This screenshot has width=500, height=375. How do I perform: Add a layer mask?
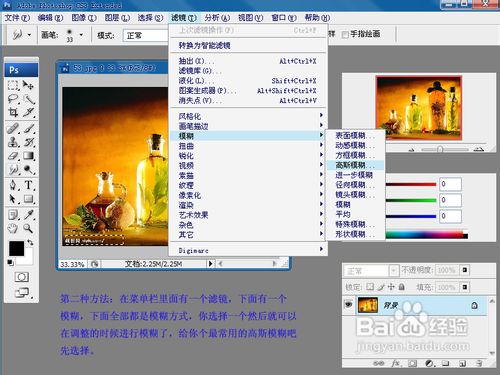coord(413,363)
